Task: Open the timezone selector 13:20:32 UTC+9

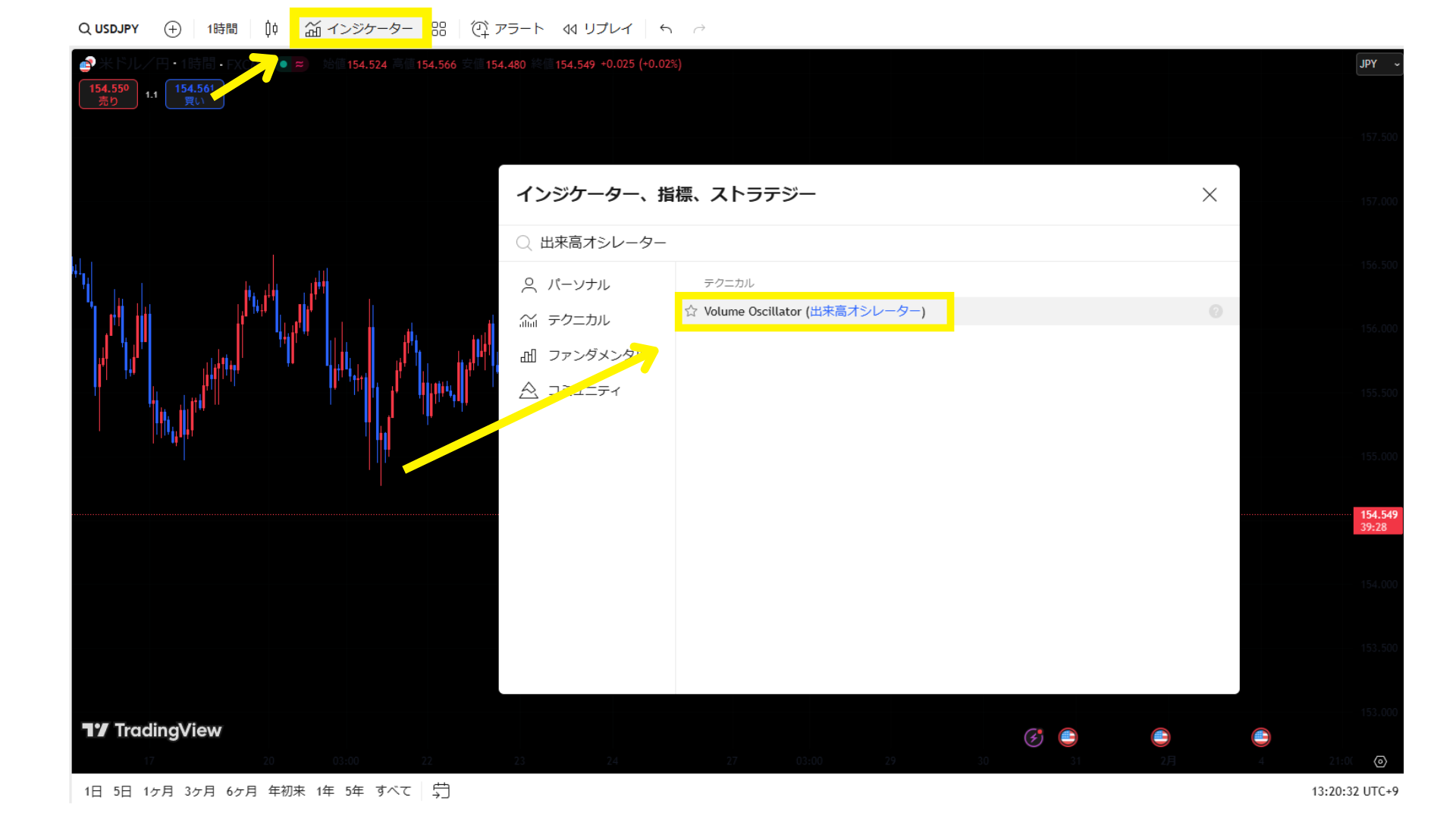Action: click(x=1354, y=791)
